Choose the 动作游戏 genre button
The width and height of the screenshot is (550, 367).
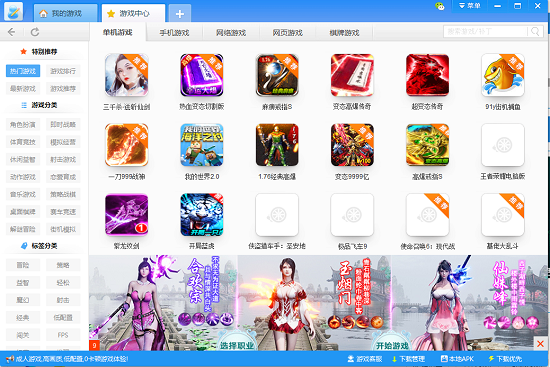click(x=23, y=177)
